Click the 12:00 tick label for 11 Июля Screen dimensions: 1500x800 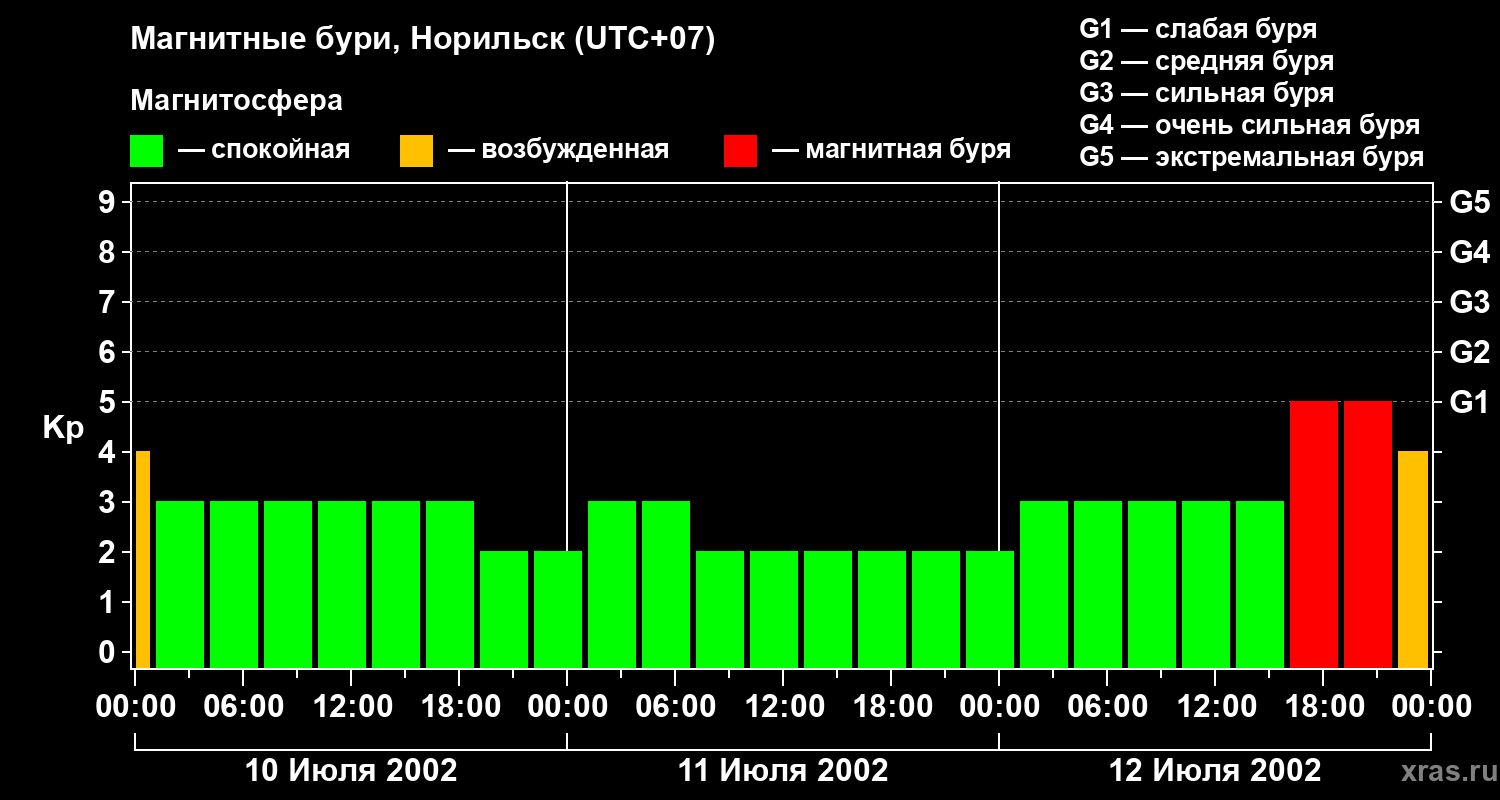tap(783, 707)
